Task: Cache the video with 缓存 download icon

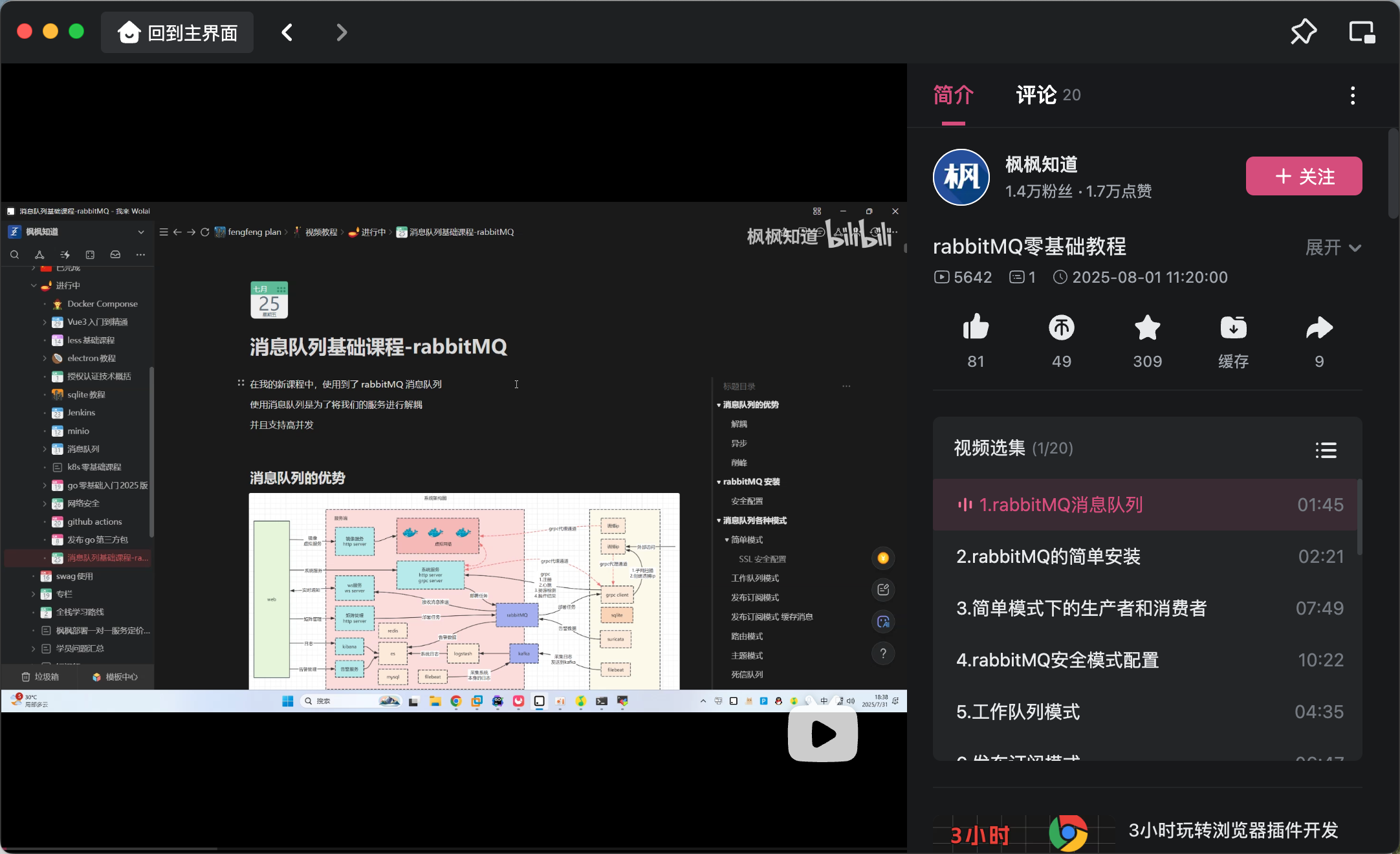Action: 1233,327
